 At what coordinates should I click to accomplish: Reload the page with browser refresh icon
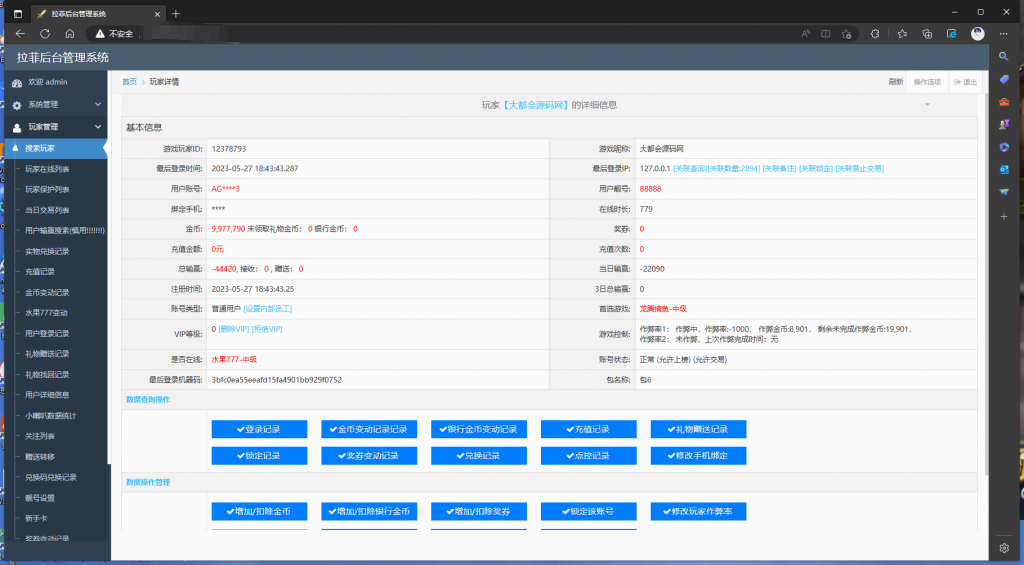coord(44,33)
